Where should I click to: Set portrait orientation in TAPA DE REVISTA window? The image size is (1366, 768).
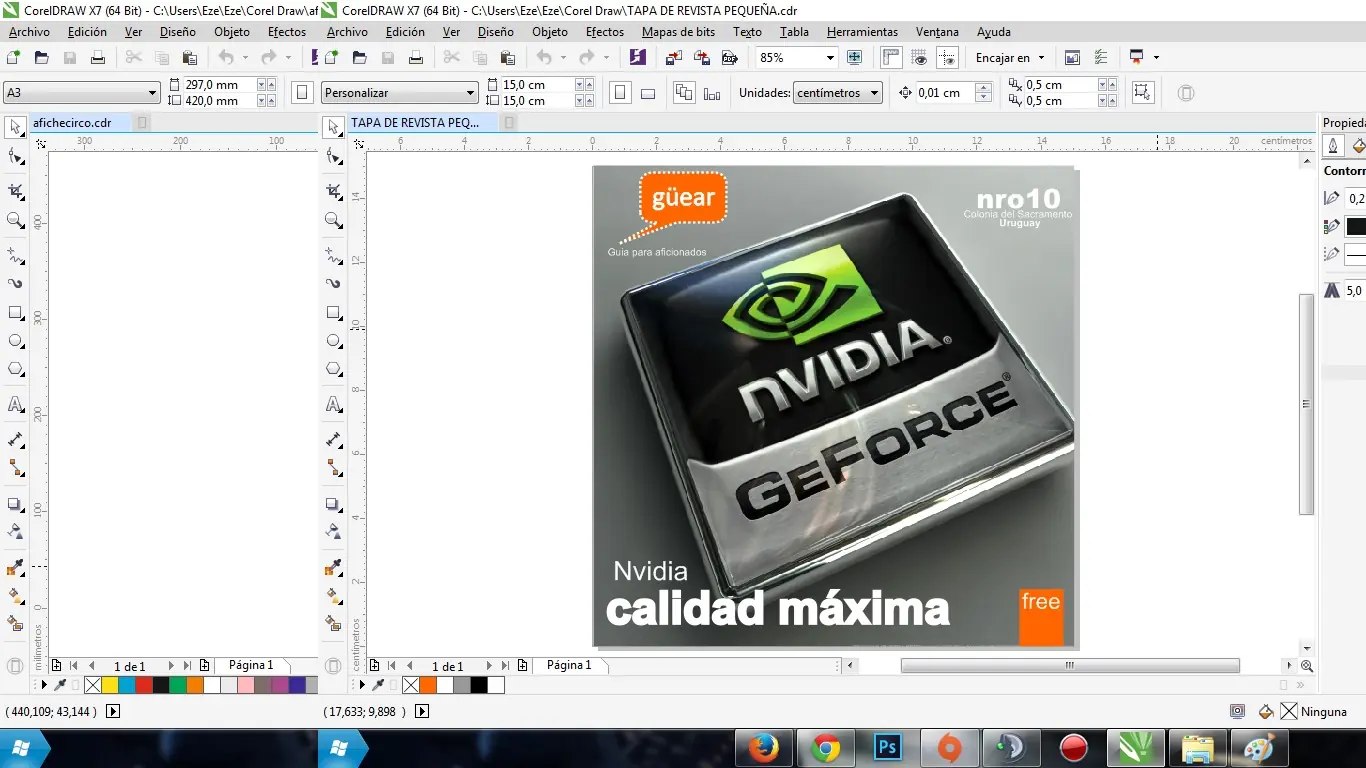620,93
